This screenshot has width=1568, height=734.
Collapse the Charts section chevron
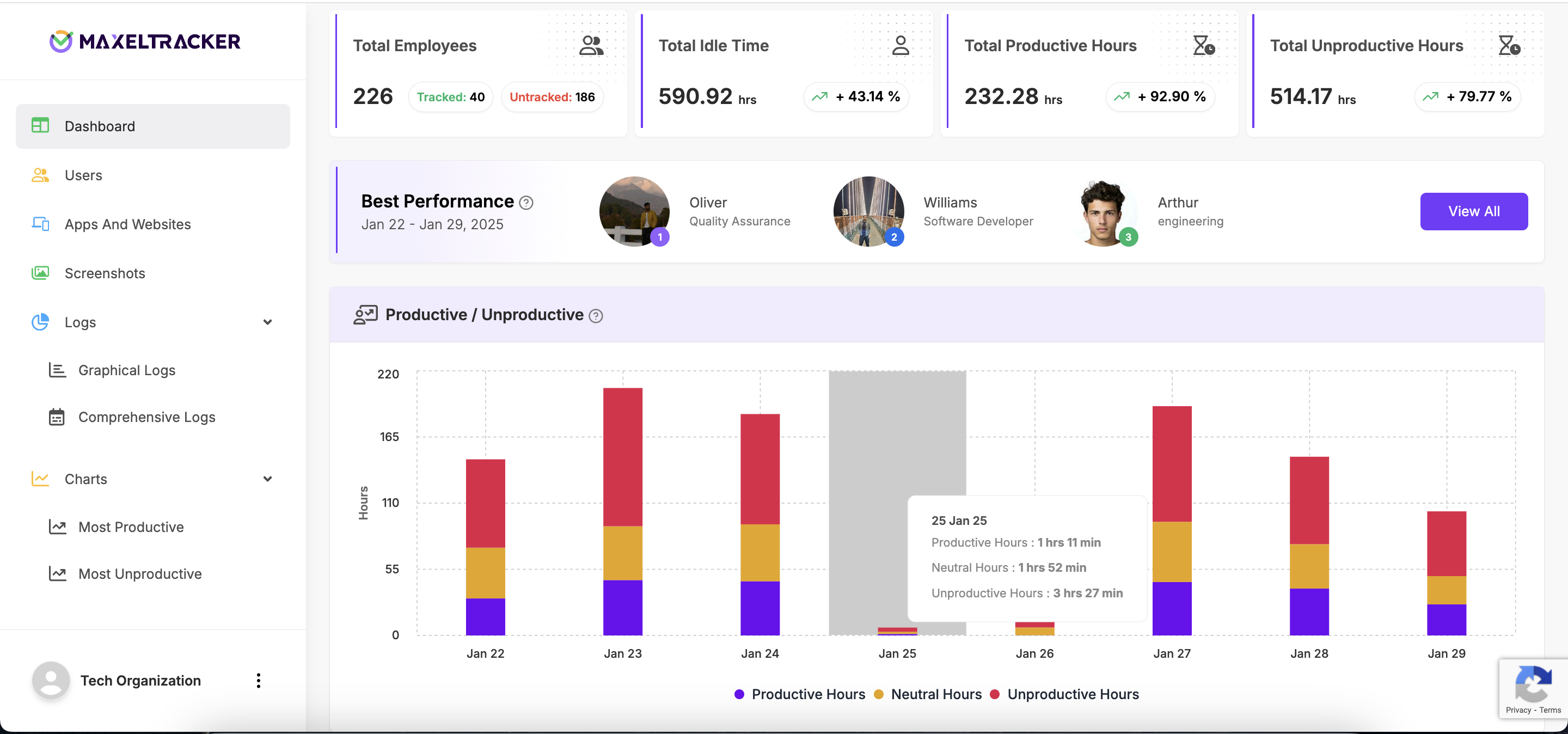pyautogui.click(x=267, y=479)
